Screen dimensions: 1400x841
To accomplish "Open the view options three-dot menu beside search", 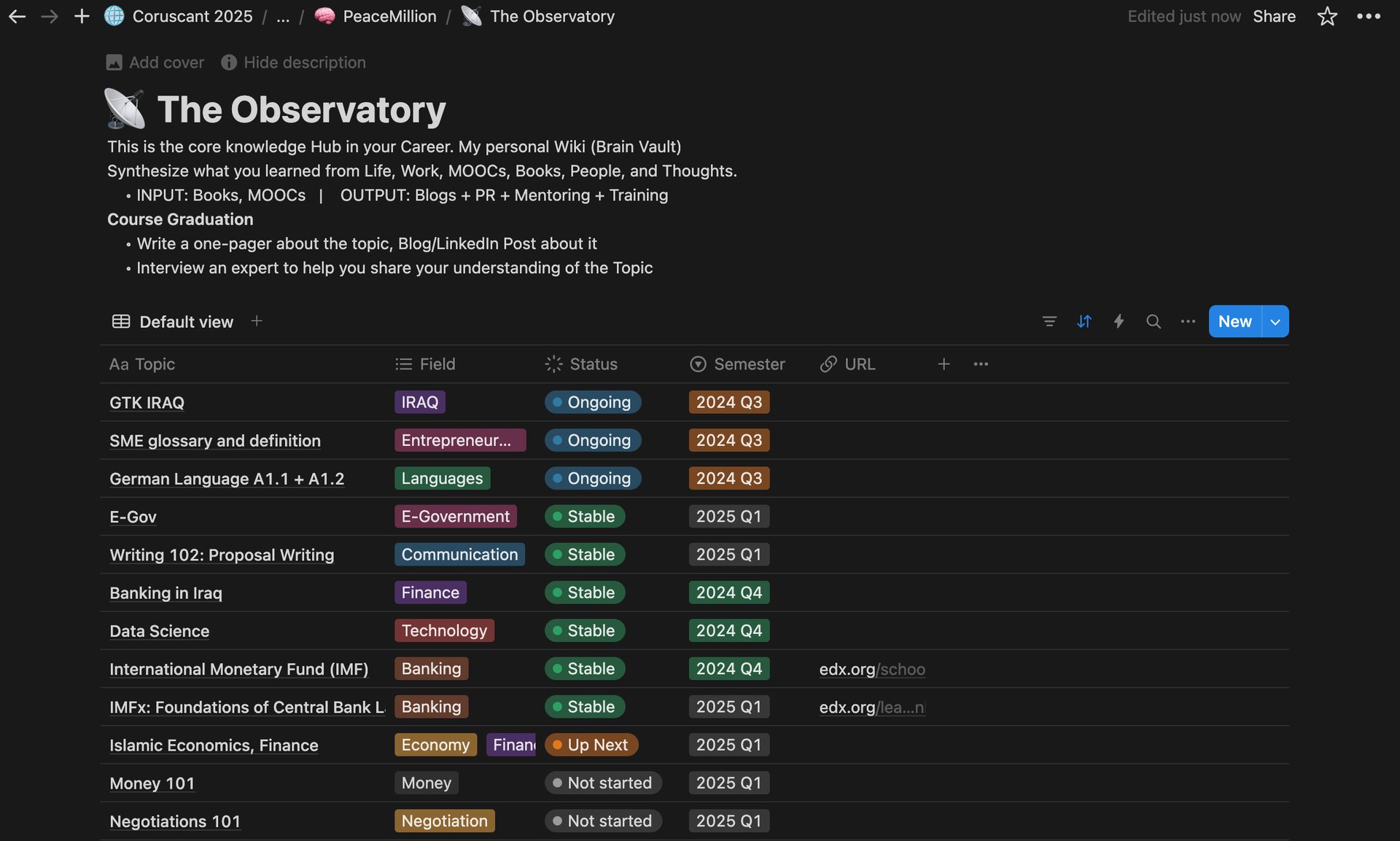I will 1188,321.
